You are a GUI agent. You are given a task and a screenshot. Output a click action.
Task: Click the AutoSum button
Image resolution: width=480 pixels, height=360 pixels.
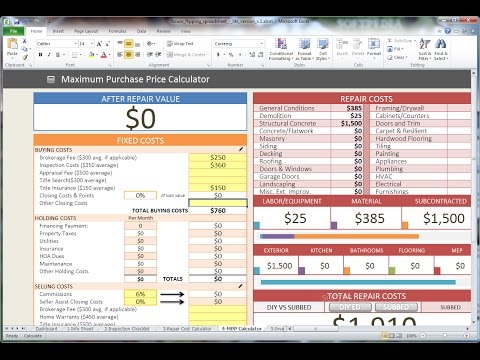(399, 41)
